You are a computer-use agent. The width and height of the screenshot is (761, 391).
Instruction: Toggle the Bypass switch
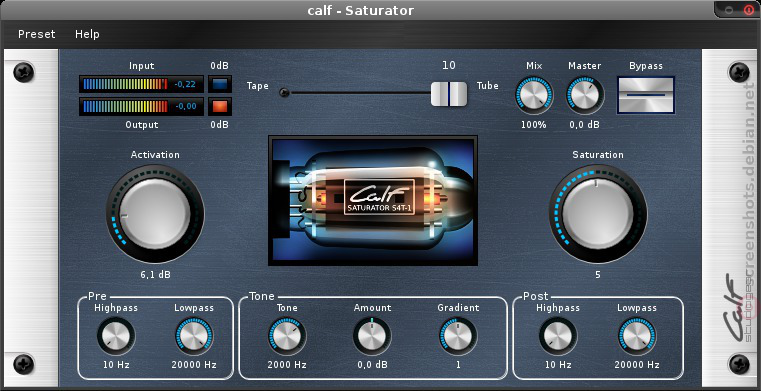pyautogui.click(x=645, y=95)
